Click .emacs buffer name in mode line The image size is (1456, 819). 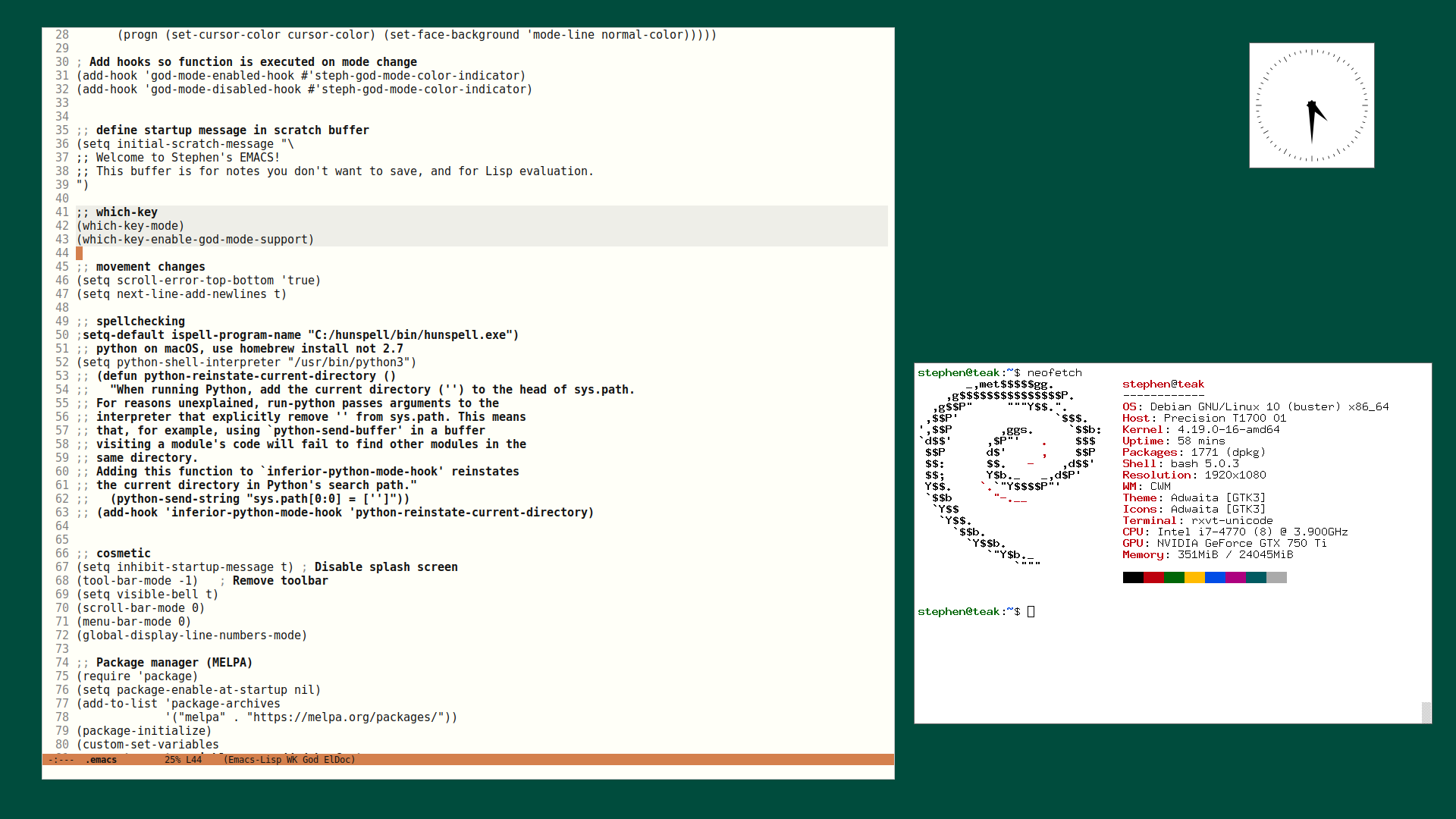pyautogui.click(x=101, y=760)
